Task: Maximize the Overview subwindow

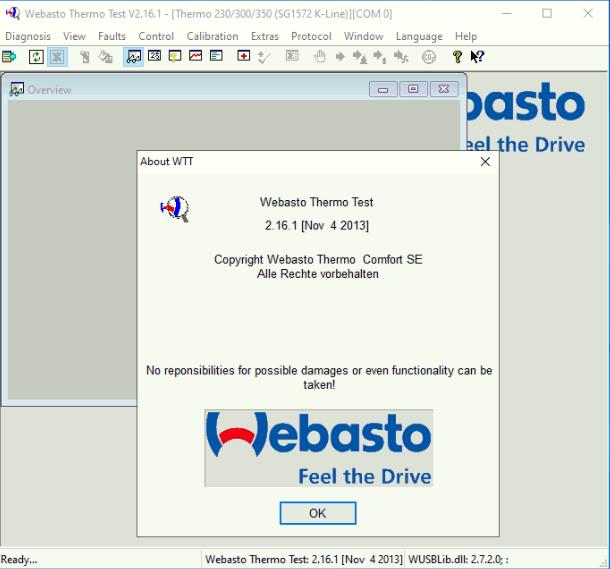Action: point(413,89)
